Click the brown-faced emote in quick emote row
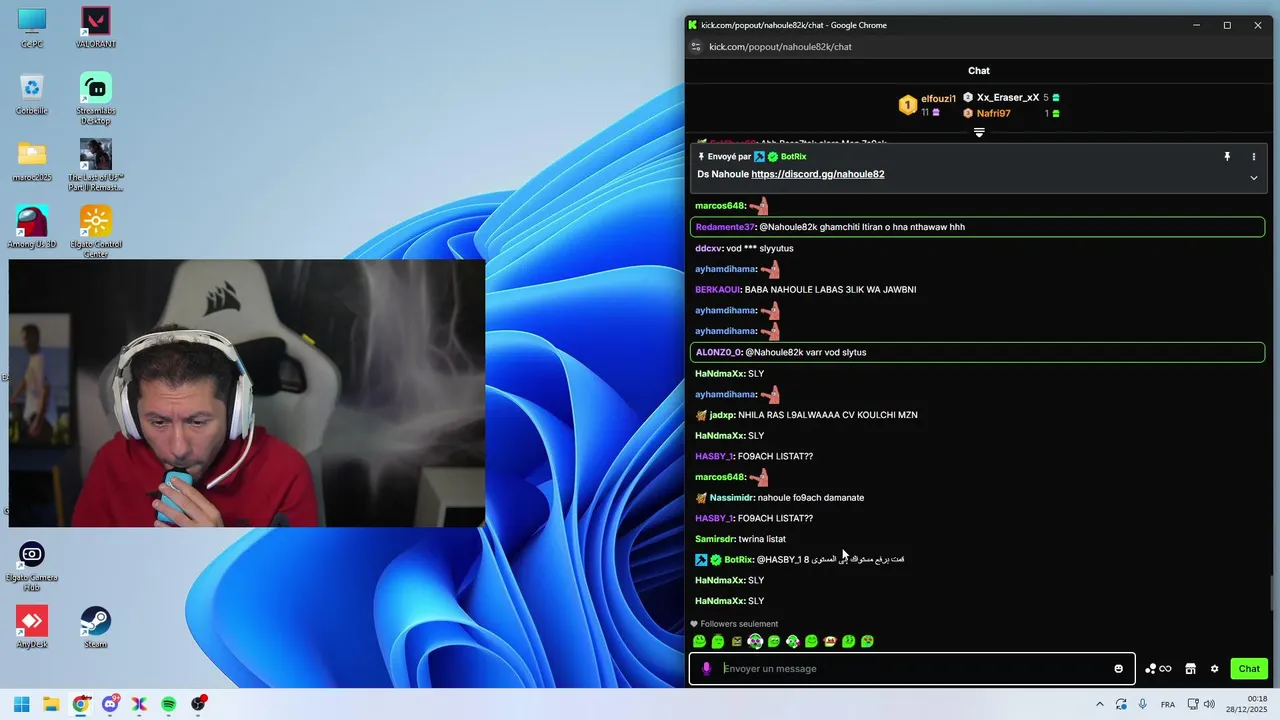 coord(830,641)
